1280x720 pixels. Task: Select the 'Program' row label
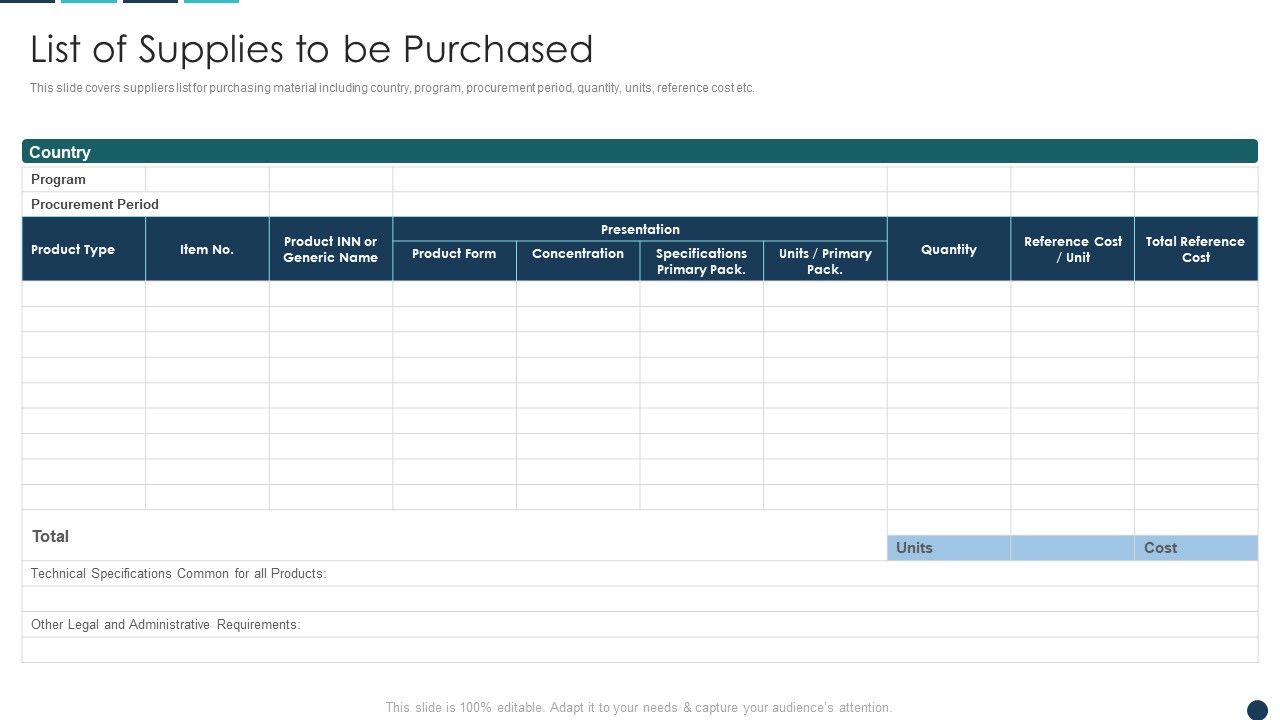58,179
